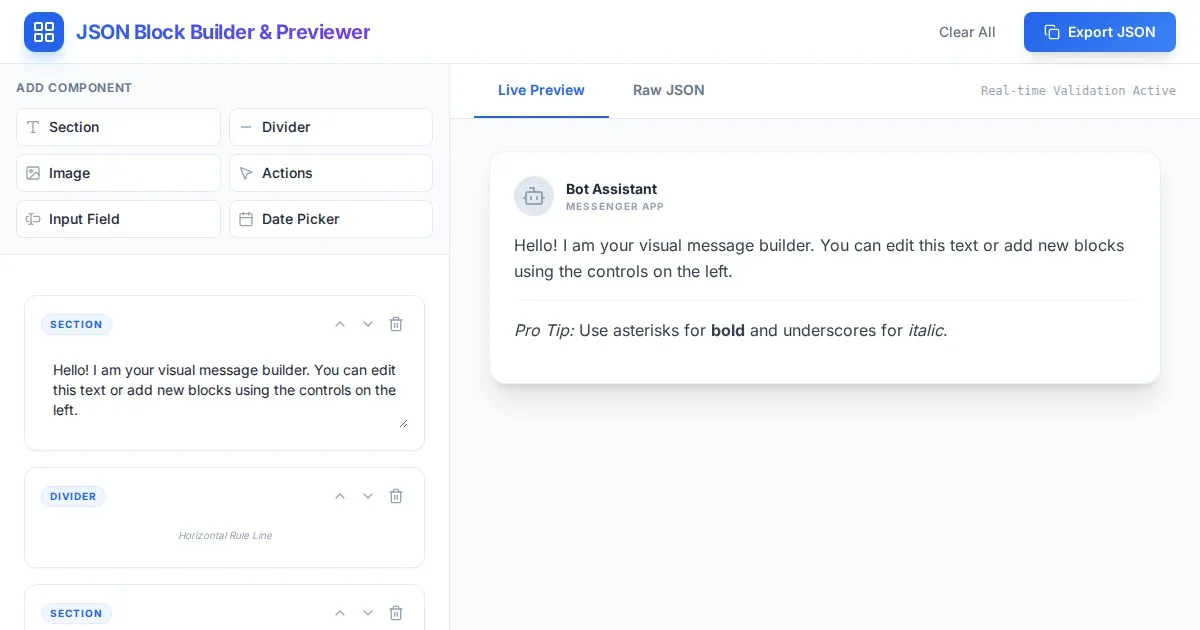Add a Section component

pyautogui.click(x=118, y=127)
